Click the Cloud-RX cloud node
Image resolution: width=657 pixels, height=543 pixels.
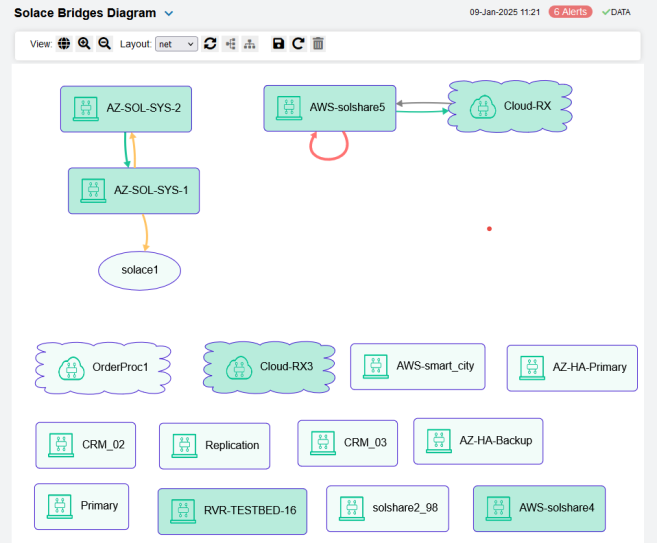(x=512, y=106)
